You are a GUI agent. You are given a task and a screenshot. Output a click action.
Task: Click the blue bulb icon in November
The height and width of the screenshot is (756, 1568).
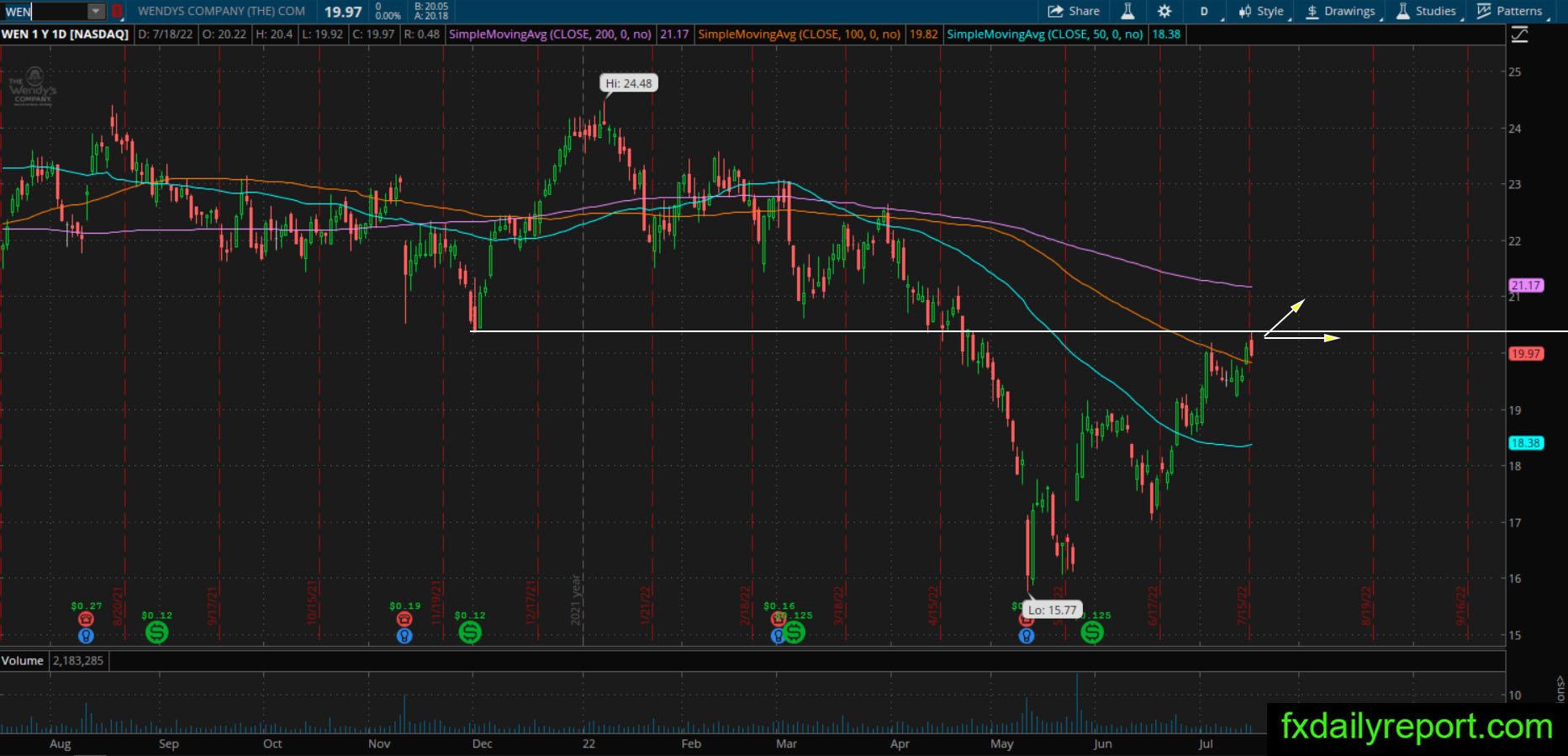(x=404, y=637)
